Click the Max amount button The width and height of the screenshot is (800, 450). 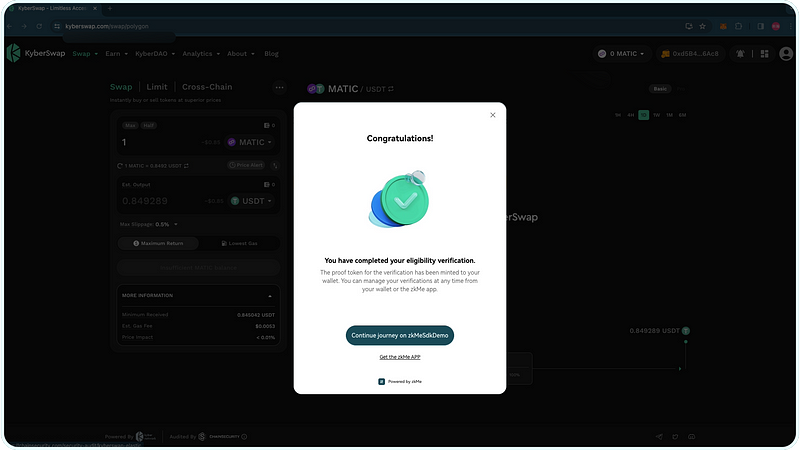pyautogui.click(x=130, y=126)
